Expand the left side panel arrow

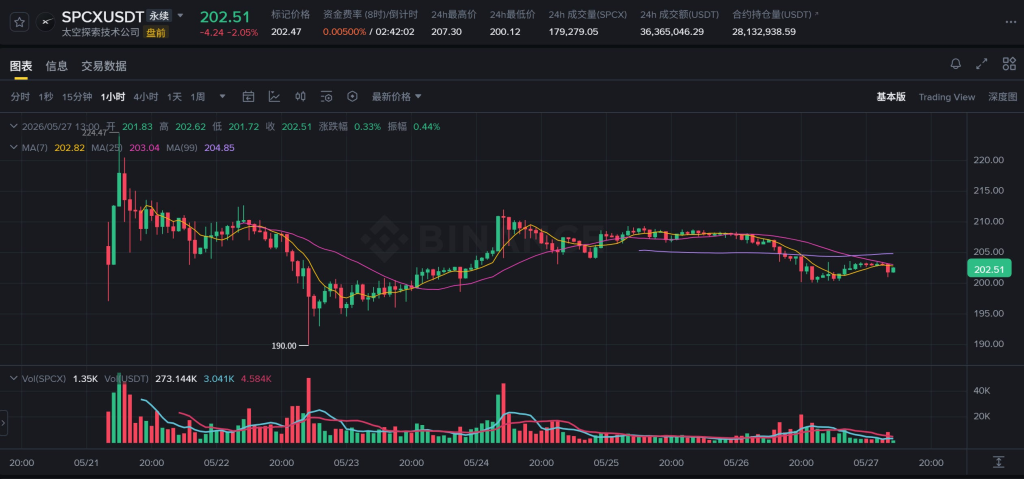coord(3,423)
